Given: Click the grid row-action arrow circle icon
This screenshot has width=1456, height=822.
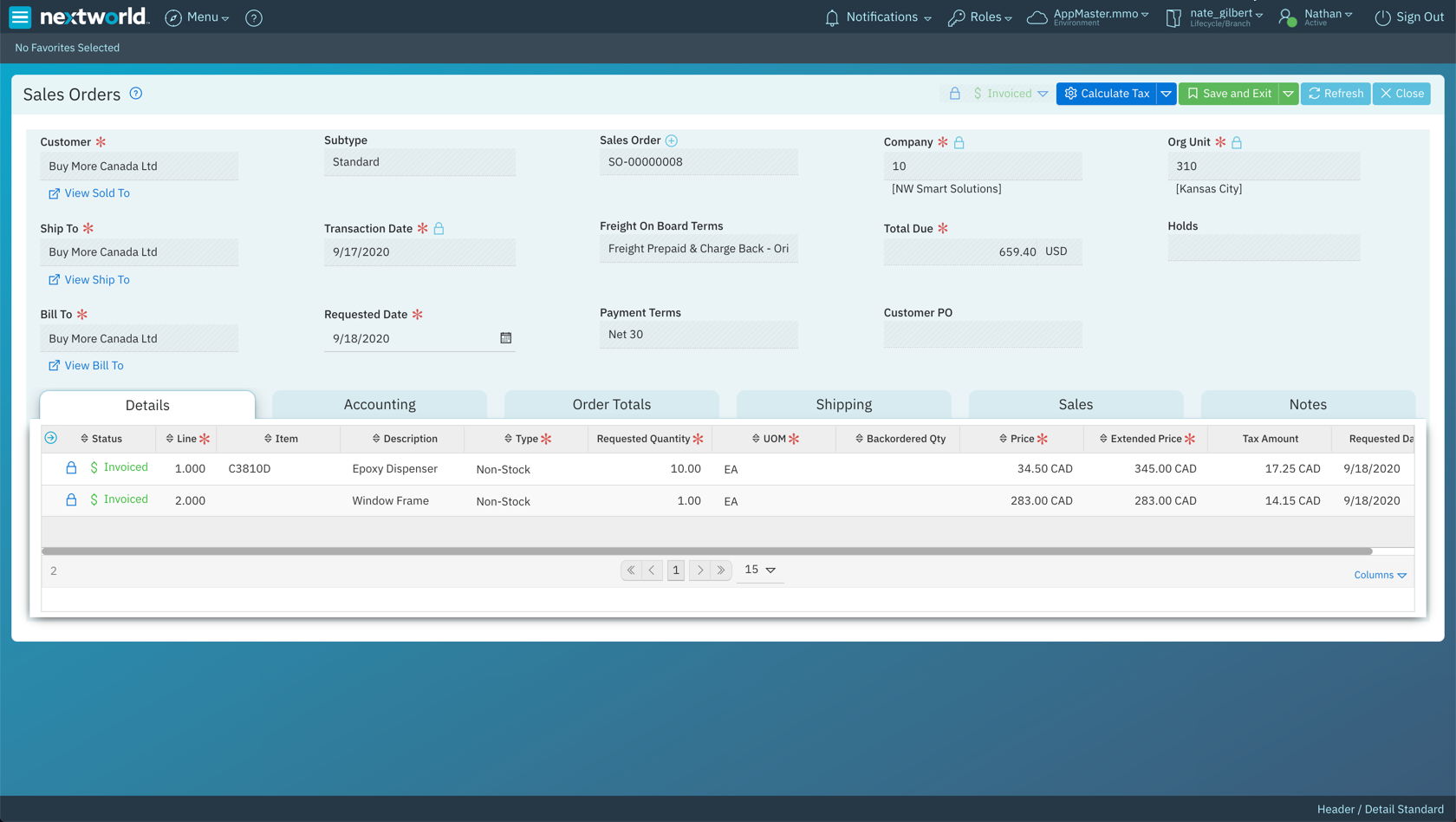Looking at the screenshot, I should pyautogui.click(x=51, y=438).
